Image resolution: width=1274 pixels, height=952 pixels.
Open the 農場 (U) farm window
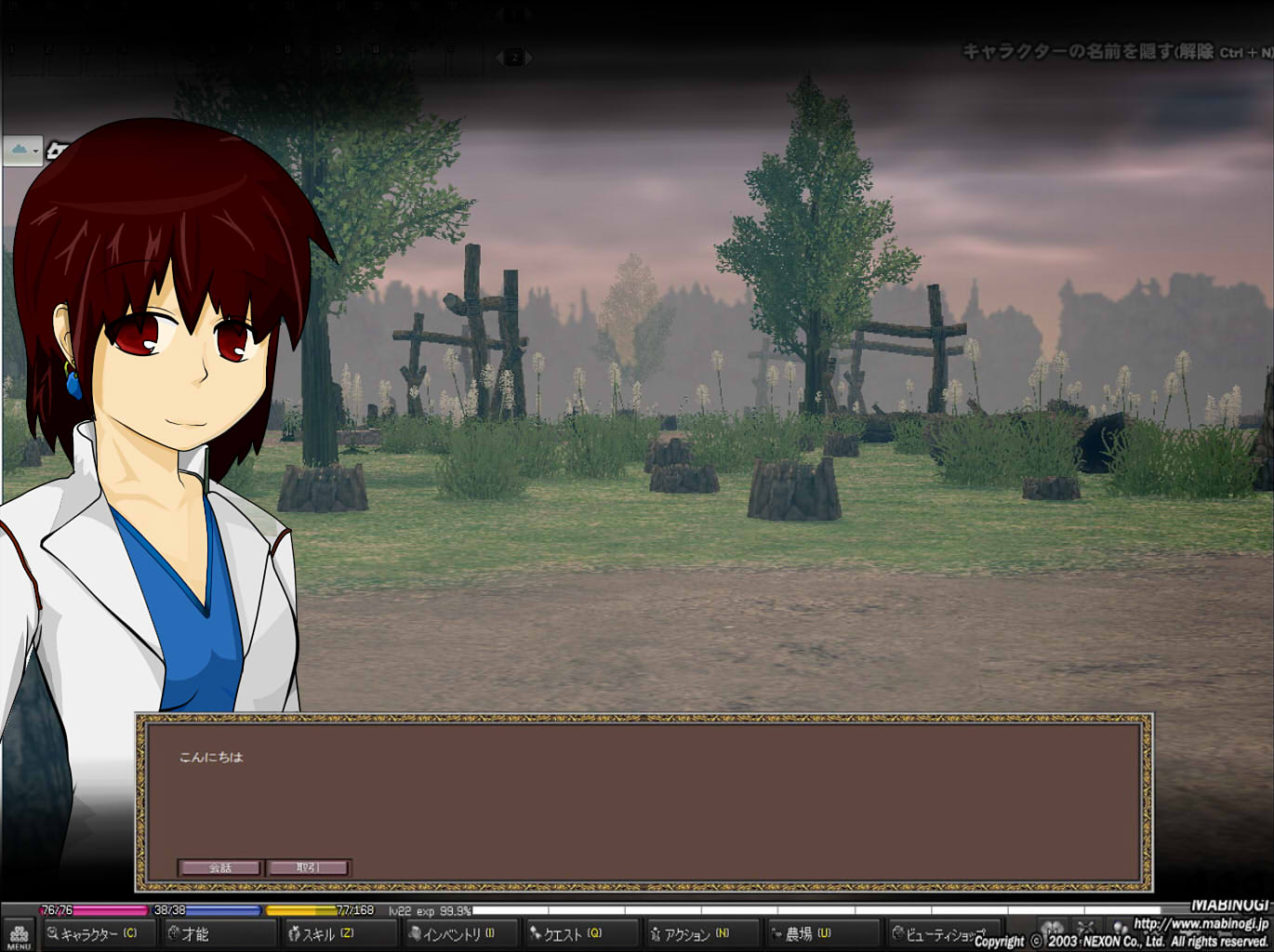(823, 933)
